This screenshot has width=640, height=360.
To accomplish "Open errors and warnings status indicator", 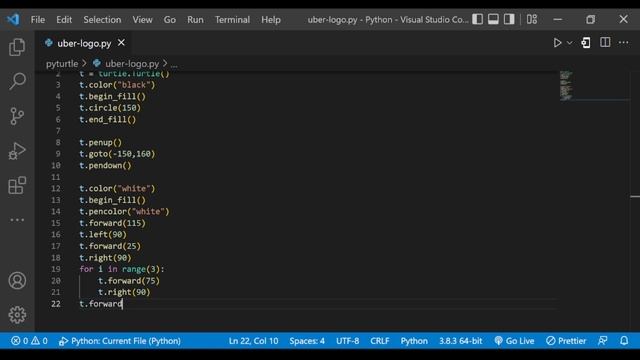I will tap(29, 341).
